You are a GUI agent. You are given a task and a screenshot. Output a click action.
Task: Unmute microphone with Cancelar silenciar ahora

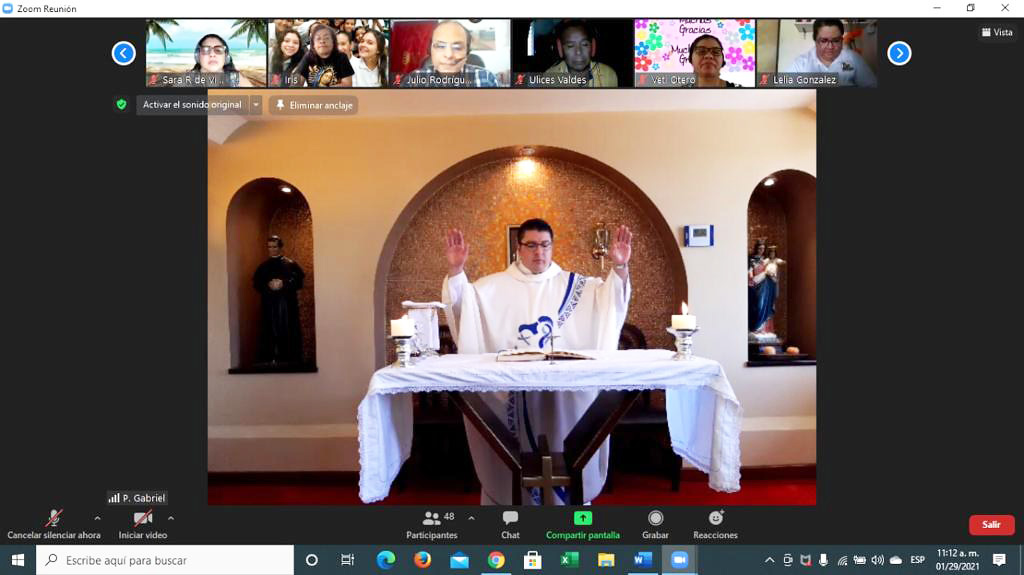(54, 524)
